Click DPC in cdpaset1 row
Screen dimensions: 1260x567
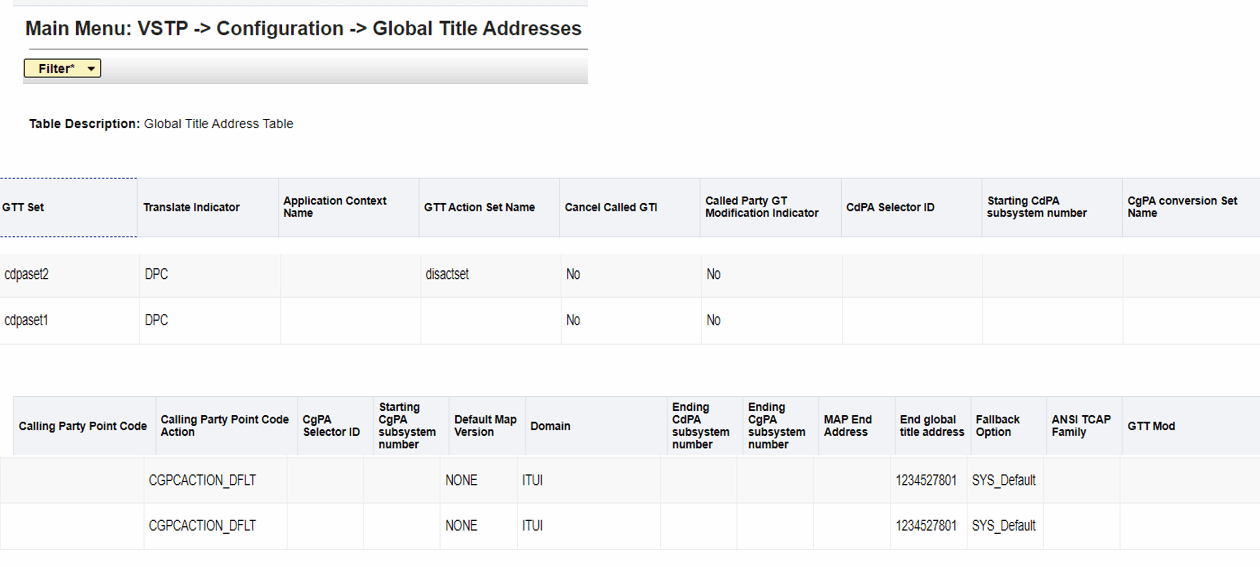point(157,320)
